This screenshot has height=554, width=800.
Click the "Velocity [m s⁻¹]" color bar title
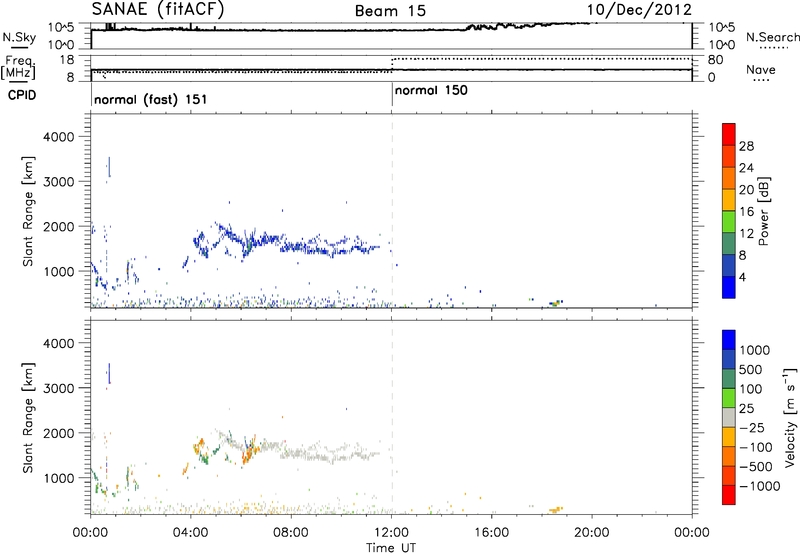tap(790, 417)
